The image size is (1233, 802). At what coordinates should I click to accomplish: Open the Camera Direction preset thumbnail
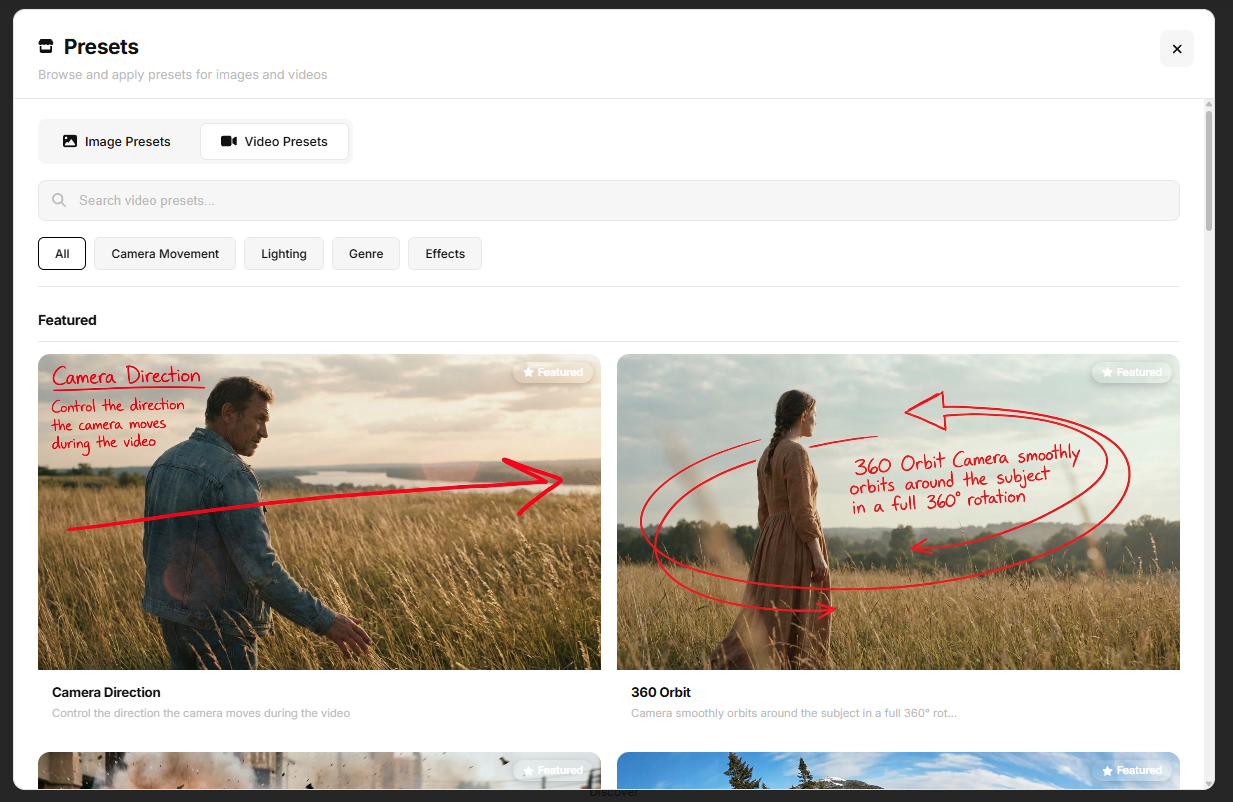319,511
